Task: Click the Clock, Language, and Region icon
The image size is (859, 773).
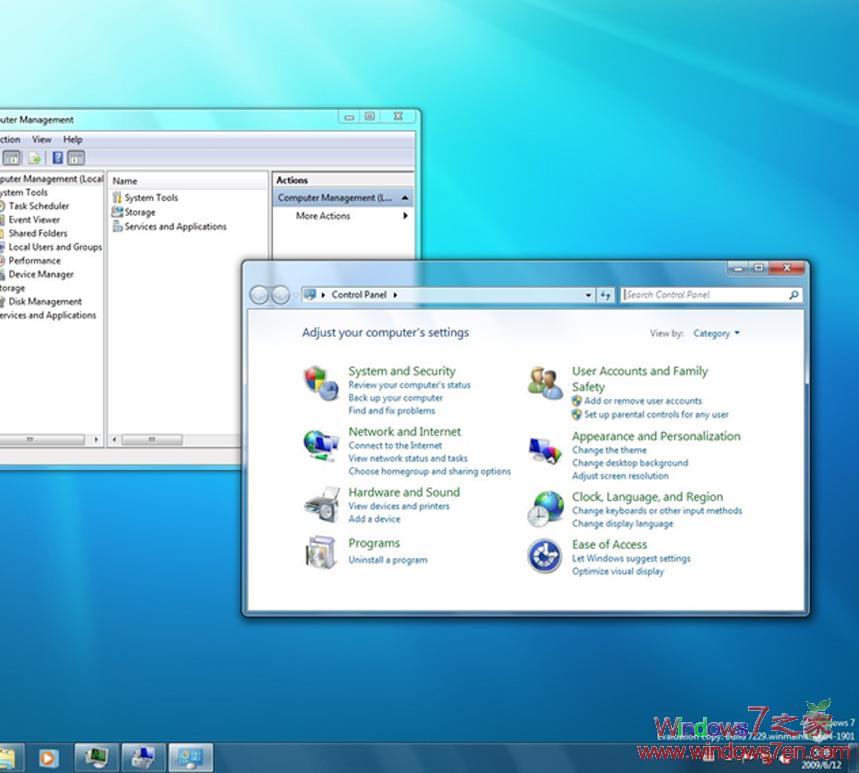Action: point(545,508)
